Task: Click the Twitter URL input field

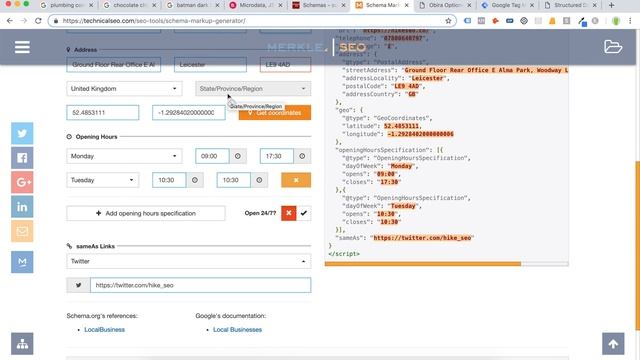Action: (200, 285)
